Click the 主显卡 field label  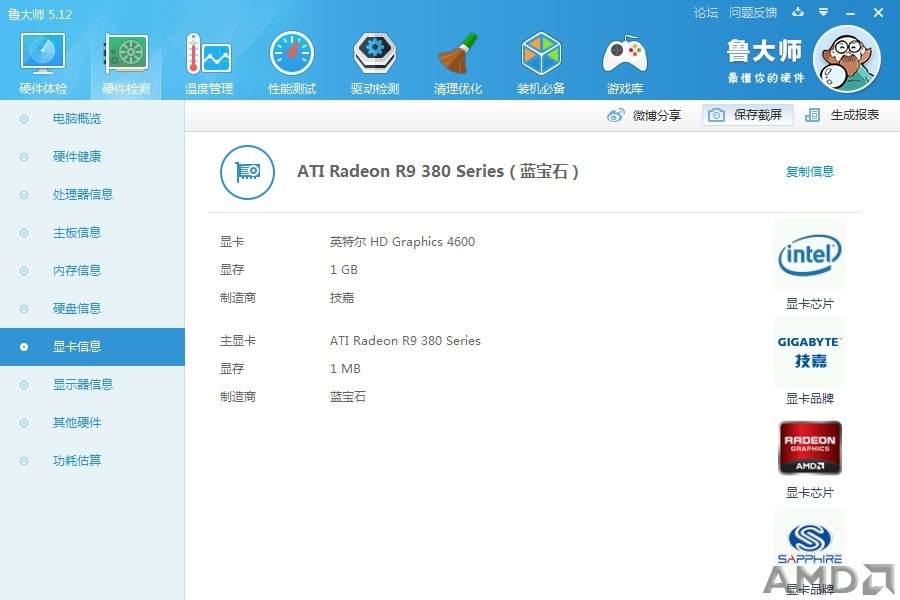click(238, 340)
